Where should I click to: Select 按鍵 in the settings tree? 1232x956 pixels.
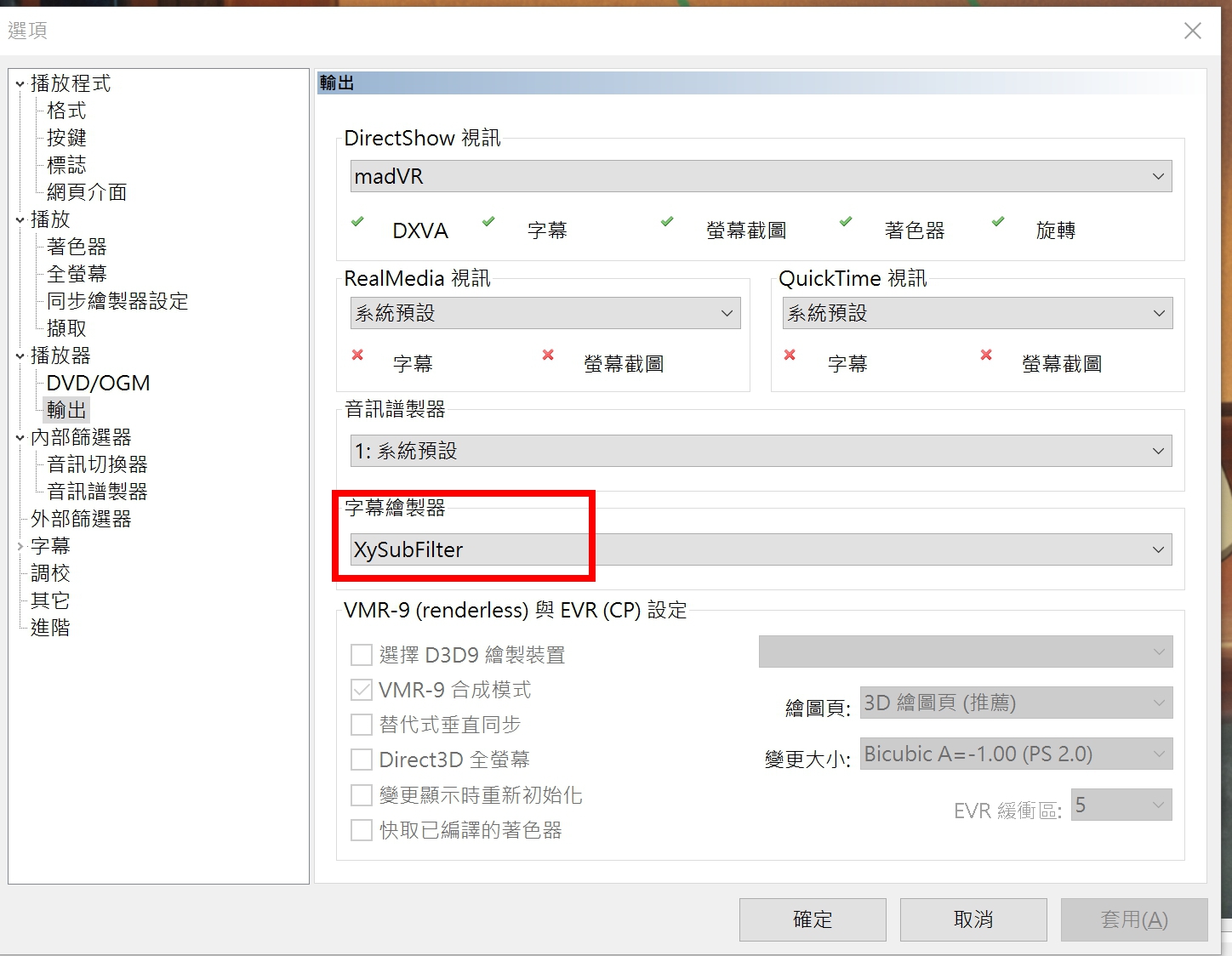[66, 138]
